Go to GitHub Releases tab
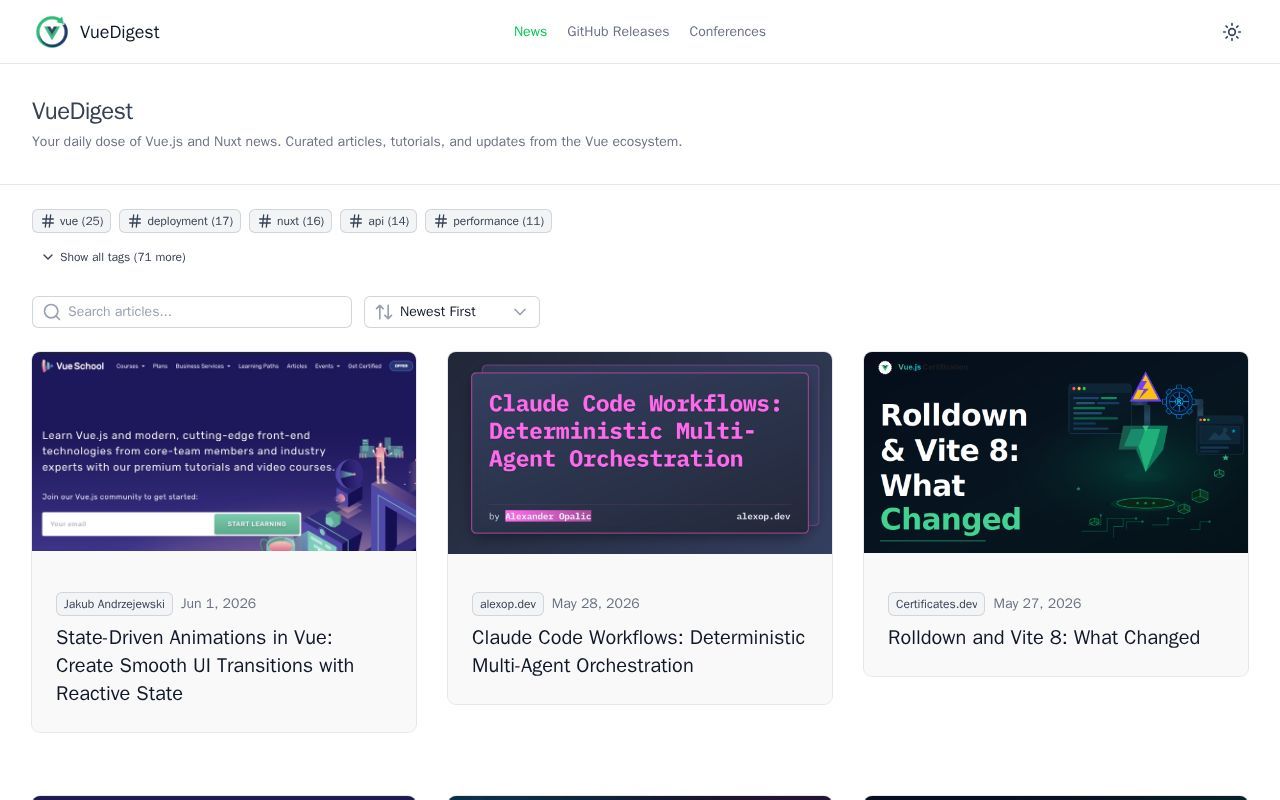This screenshot has width=1280, height=800. click(x=618, y=32)
